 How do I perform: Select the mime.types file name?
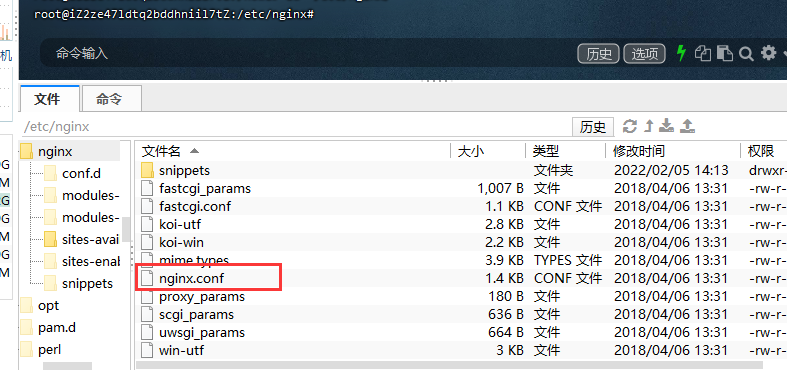pyautogui.click(x=194, y=260)
